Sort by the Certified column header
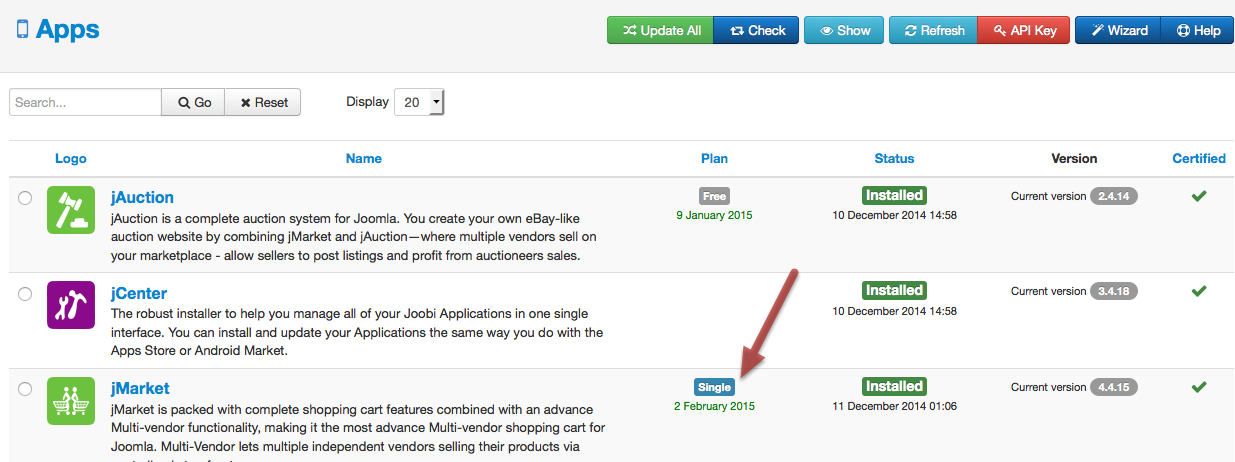Viewport: 1235px width, 462px height. [x=1199, y=158]
